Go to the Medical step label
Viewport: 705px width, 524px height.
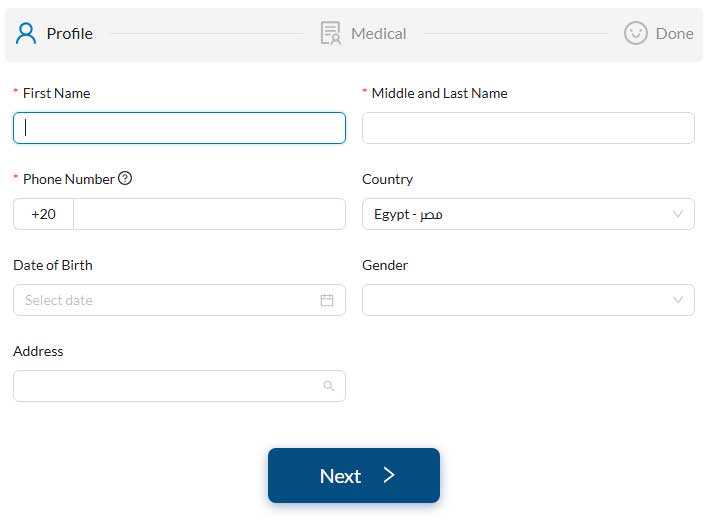click(x=378, y=33)
